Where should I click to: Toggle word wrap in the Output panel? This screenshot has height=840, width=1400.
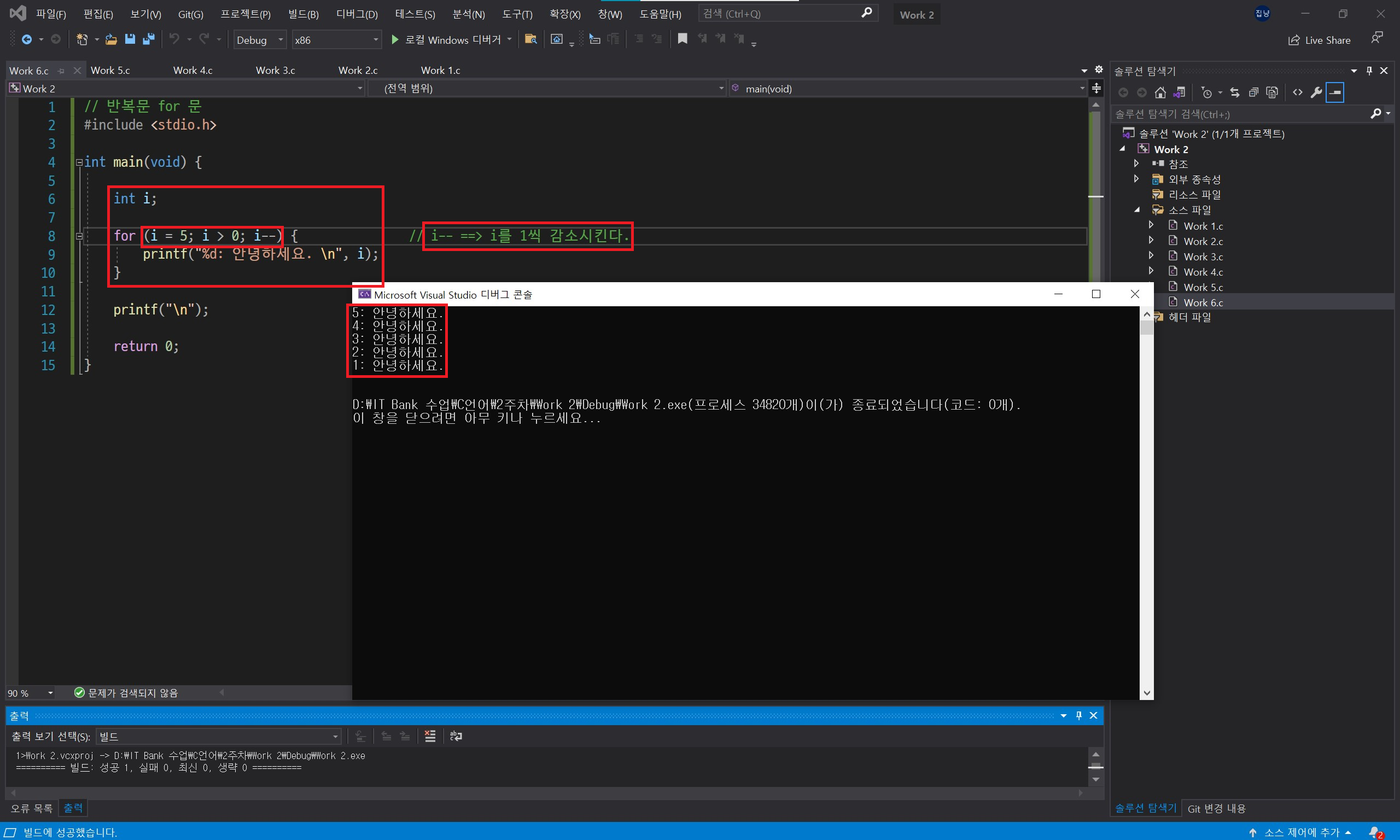456,736
